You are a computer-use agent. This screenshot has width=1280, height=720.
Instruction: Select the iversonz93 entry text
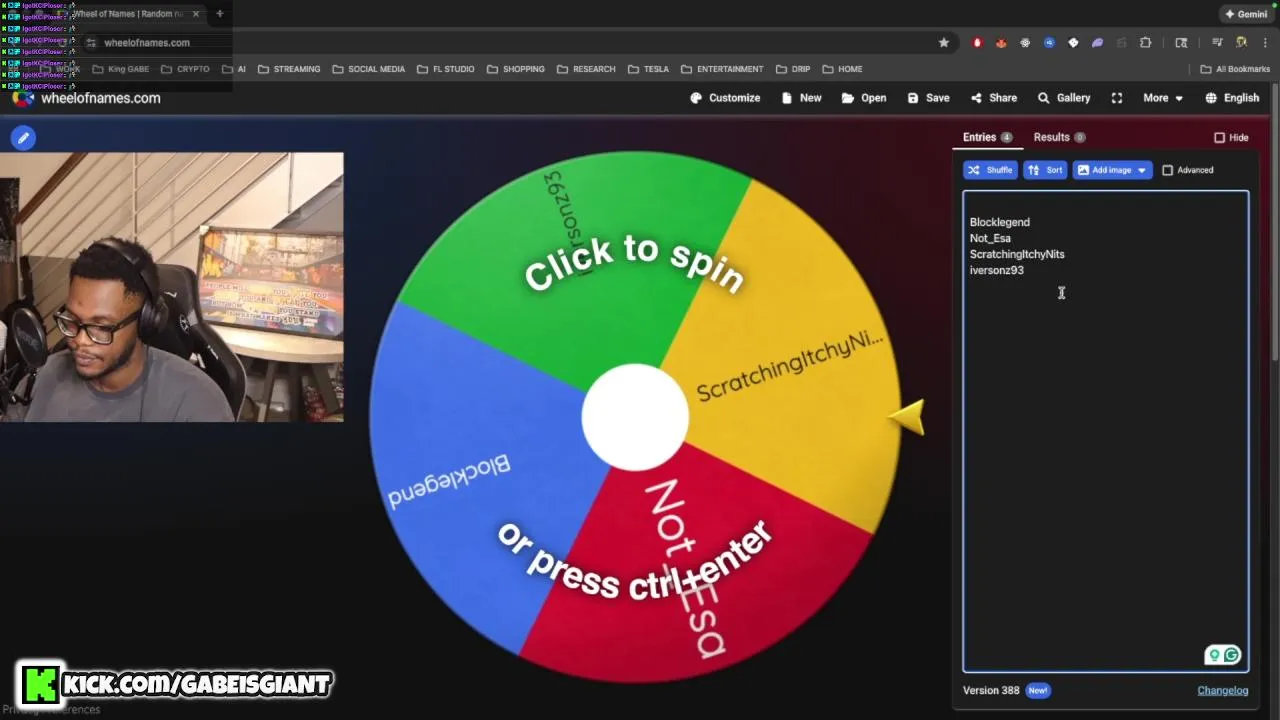tap(996, 270)
